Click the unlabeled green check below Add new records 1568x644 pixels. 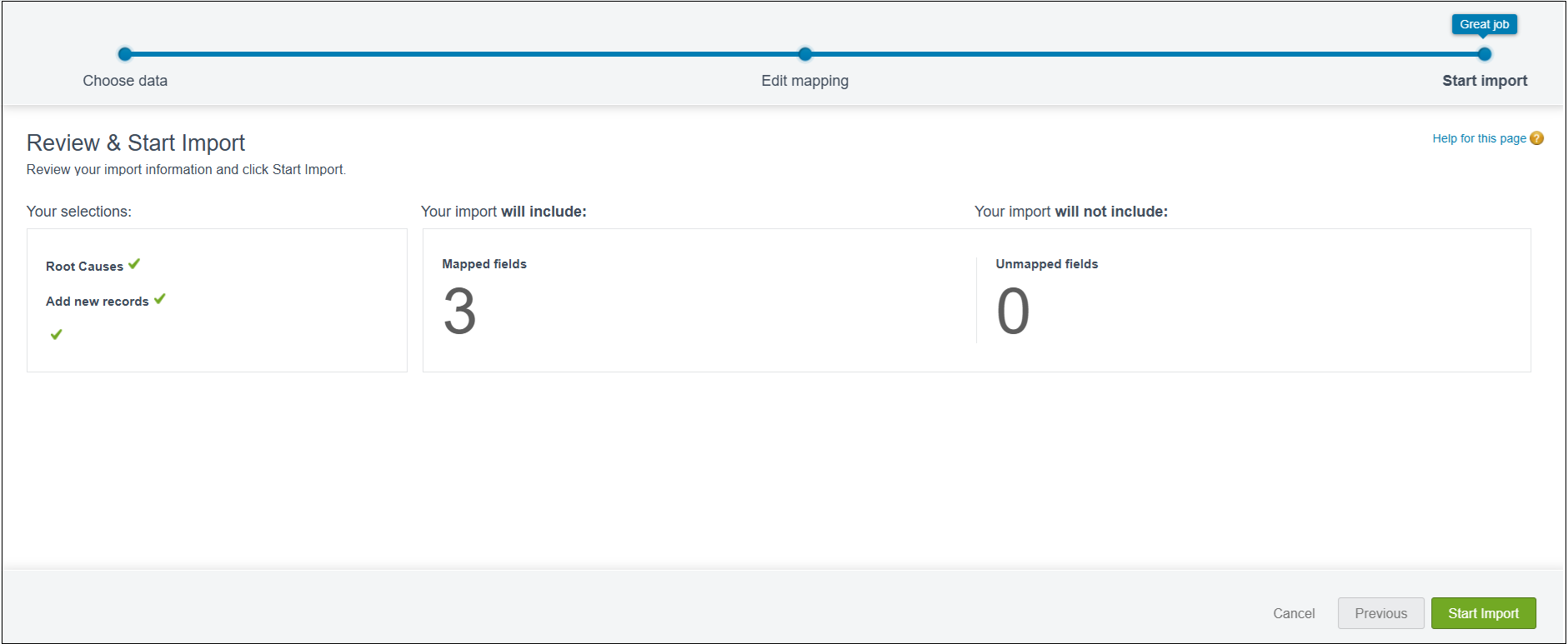click(57, 334)
